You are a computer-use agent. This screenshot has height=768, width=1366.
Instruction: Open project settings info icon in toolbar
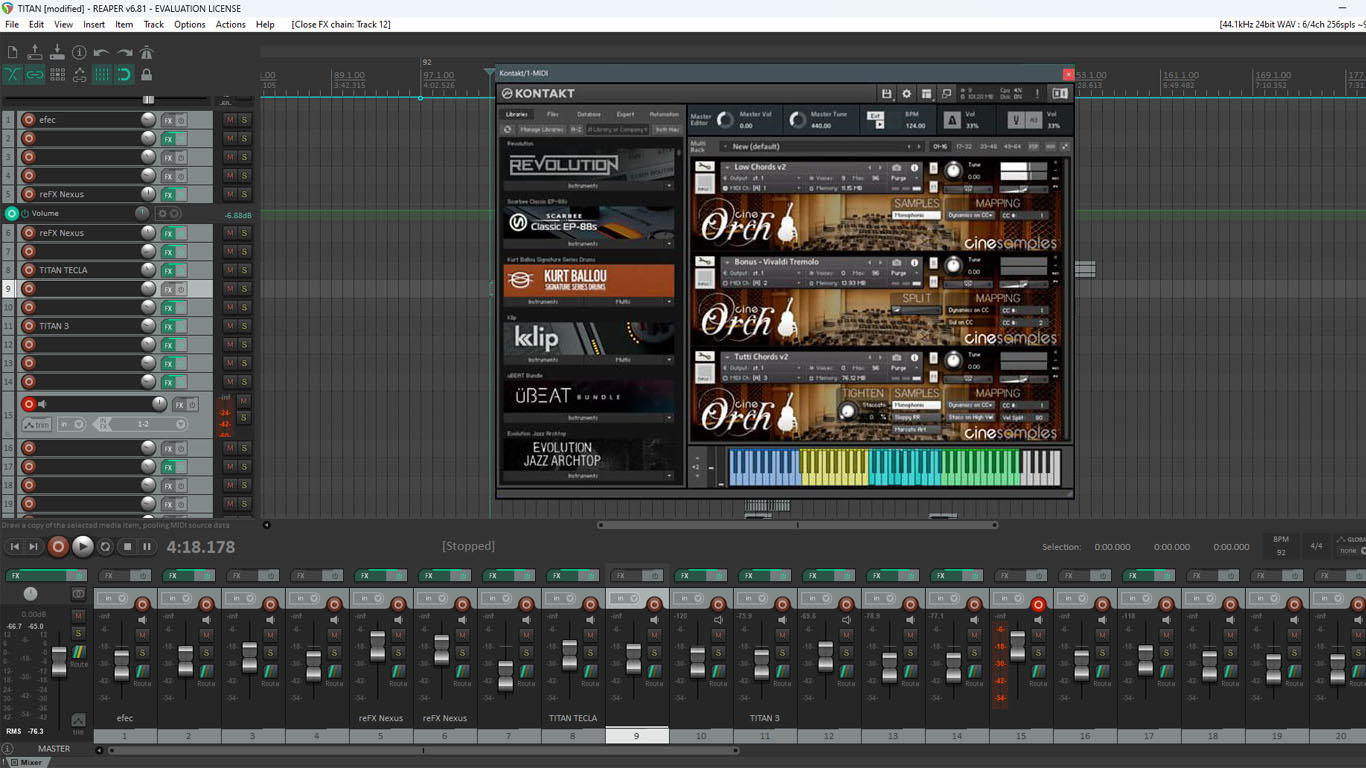pyautogui.click(x=79, y=53)
